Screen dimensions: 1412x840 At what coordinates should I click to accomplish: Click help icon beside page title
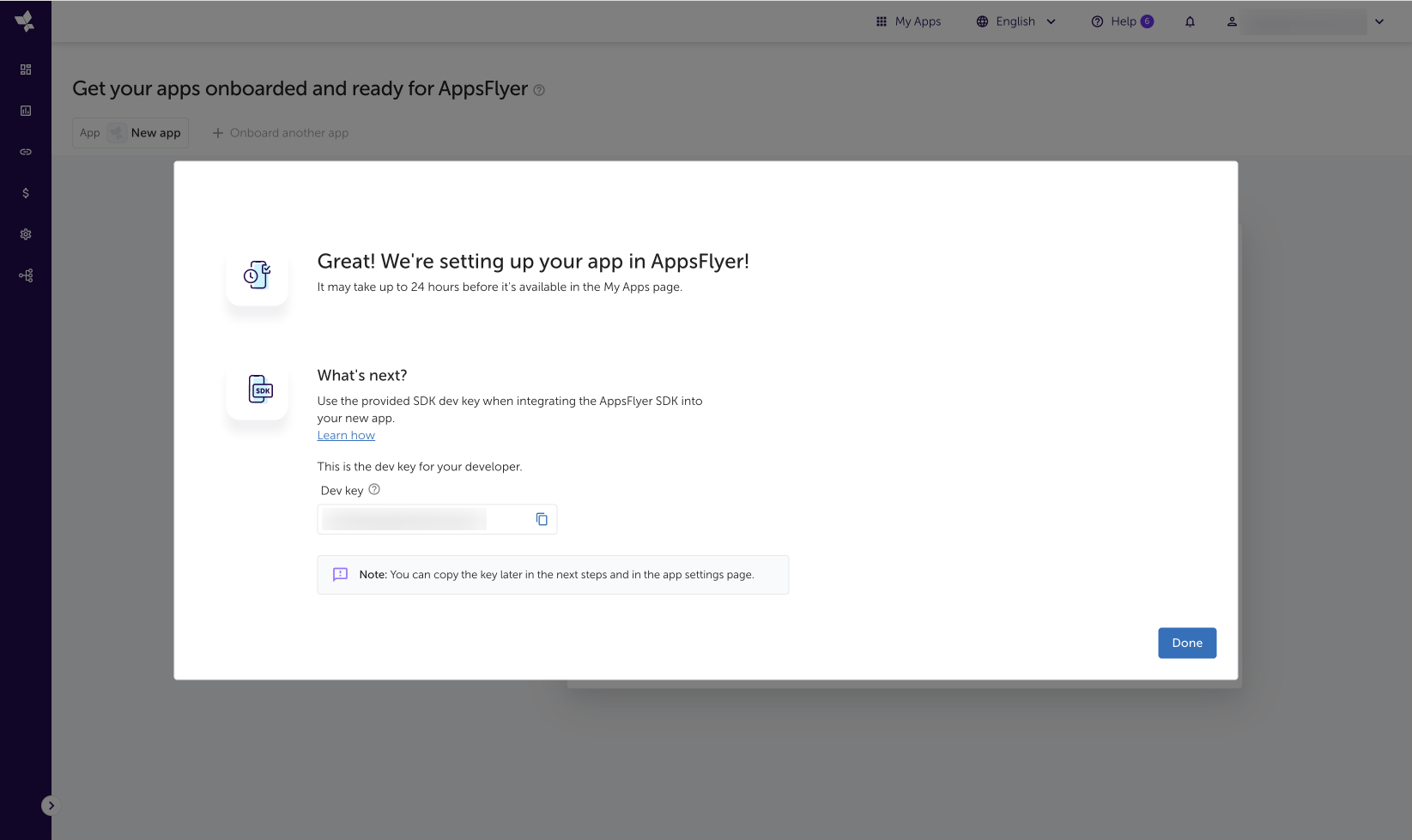[x=539, y=90]
